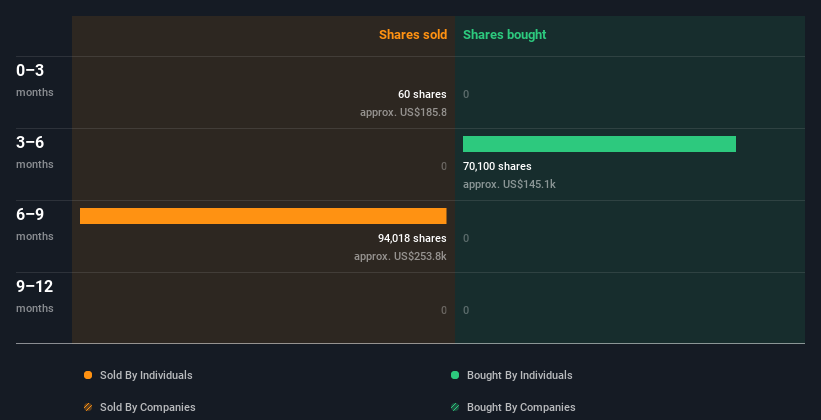
Task: Click the striped Bought By Companies legend icon
Action: [x=455, y=407]
